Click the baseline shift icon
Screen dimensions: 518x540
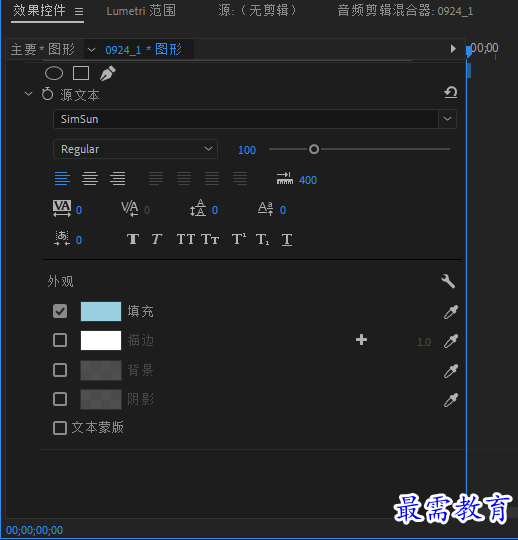[266, 208]
